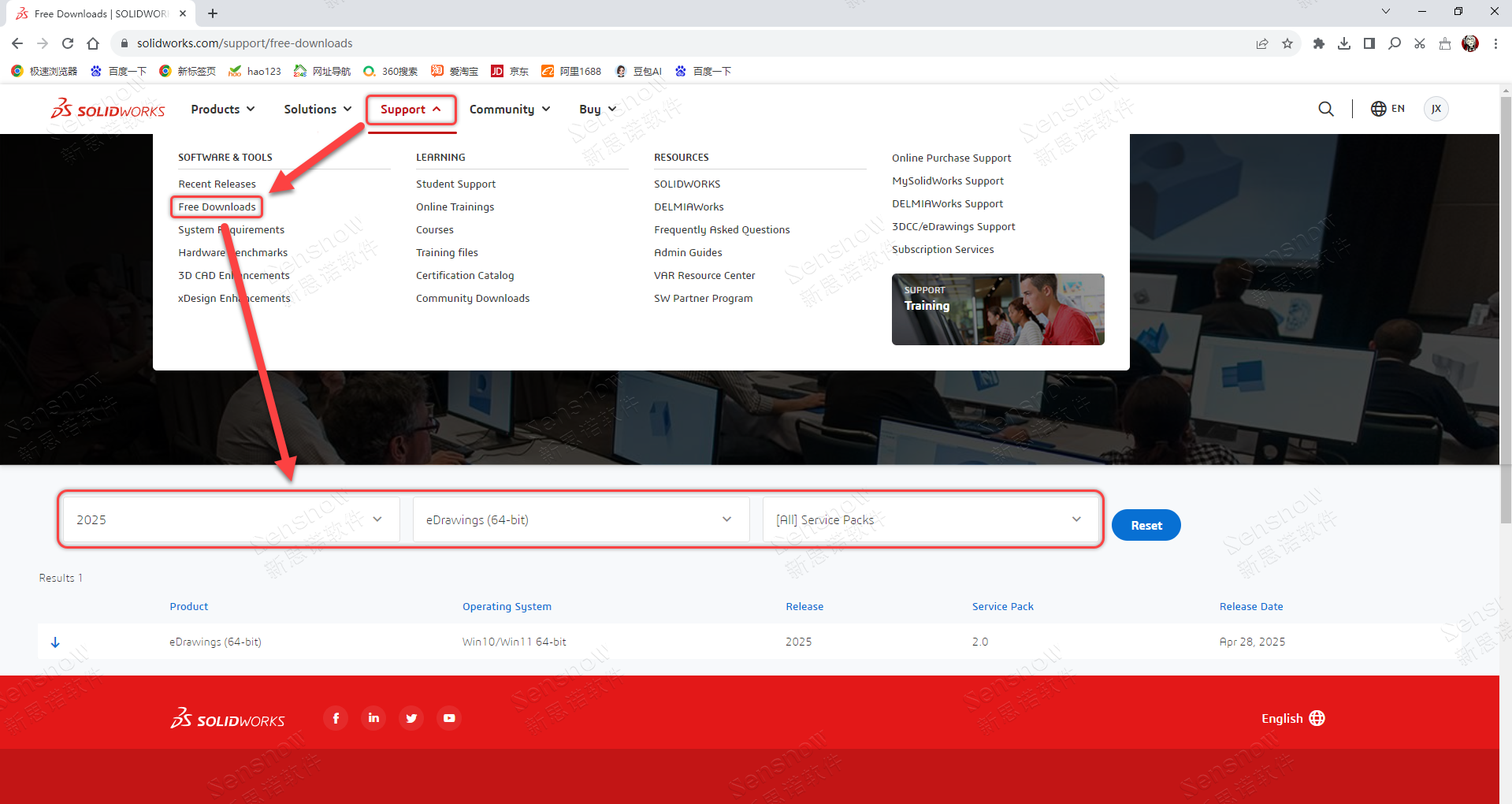Click the globe EN language selector
The height and width of the screenshot is (804, 1512).
(1388, 109)
